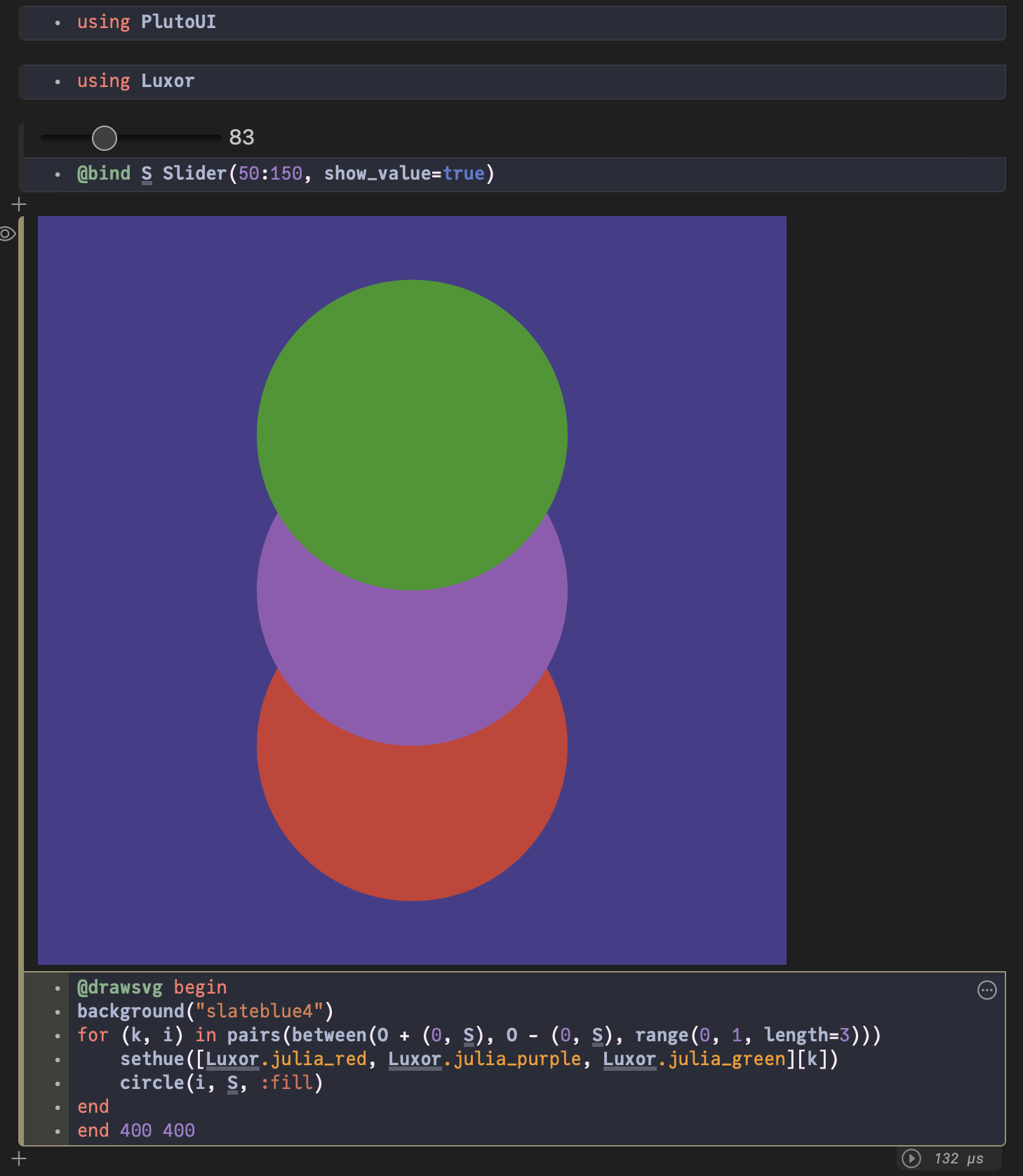This screenshot has height=1176, width=1023.
Task: Click 'Luxor.julia_red' in the sethue line
Action: [x=286, y=1059]
